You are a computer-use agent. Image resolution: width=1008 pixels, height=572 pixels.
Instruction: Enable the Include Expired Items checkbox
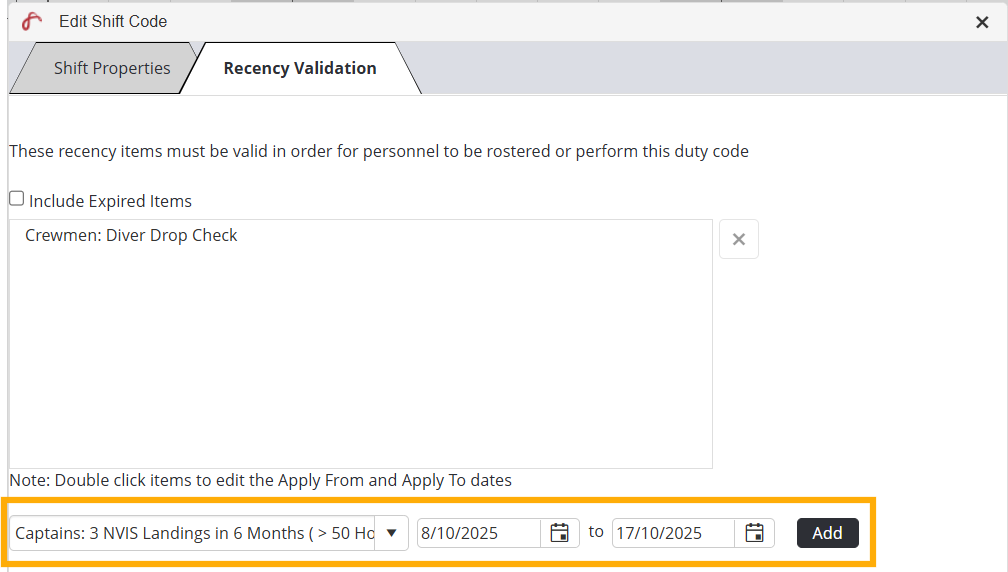[17, 199]
